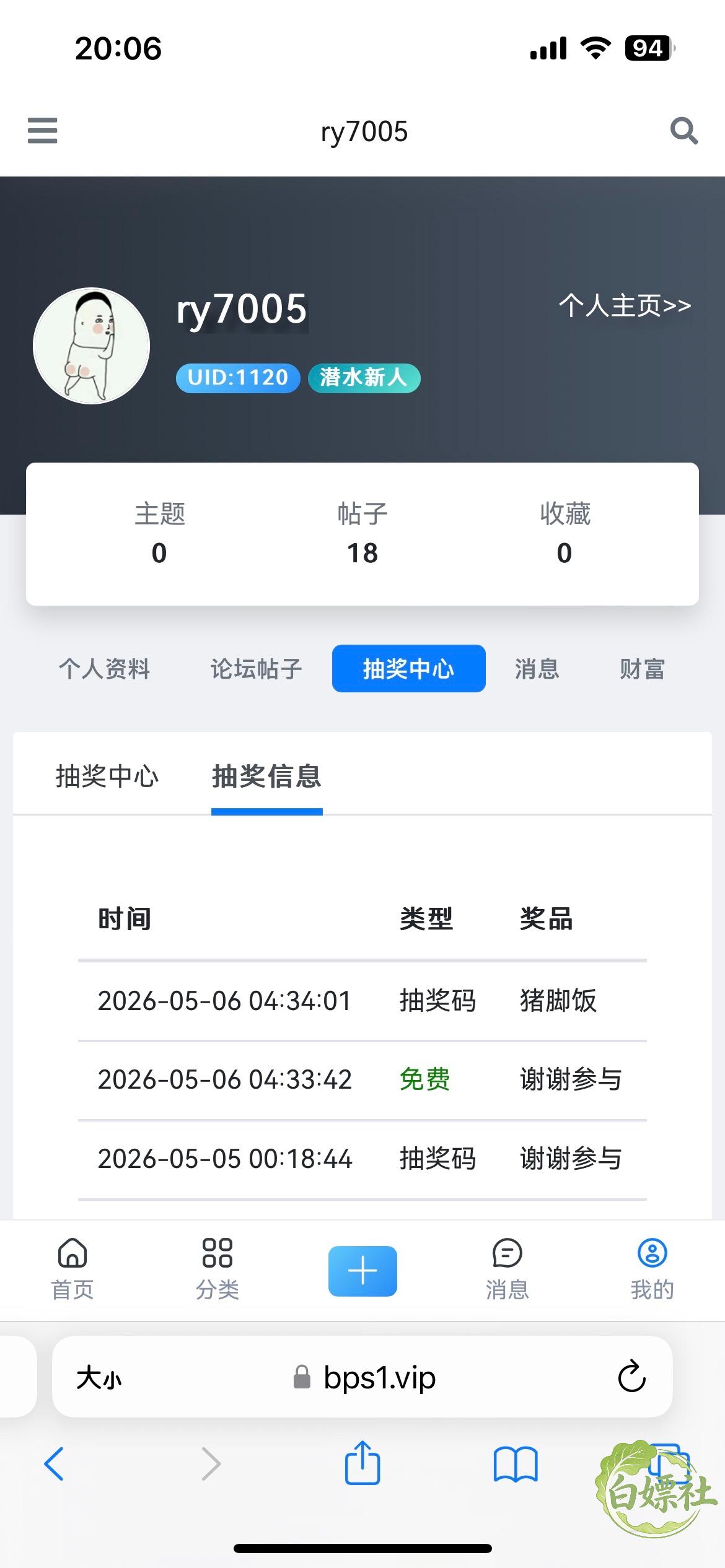Select 抽奖中心 sub-tab
This screenshot has width=725, height=1568.
[x=107, y=776]
